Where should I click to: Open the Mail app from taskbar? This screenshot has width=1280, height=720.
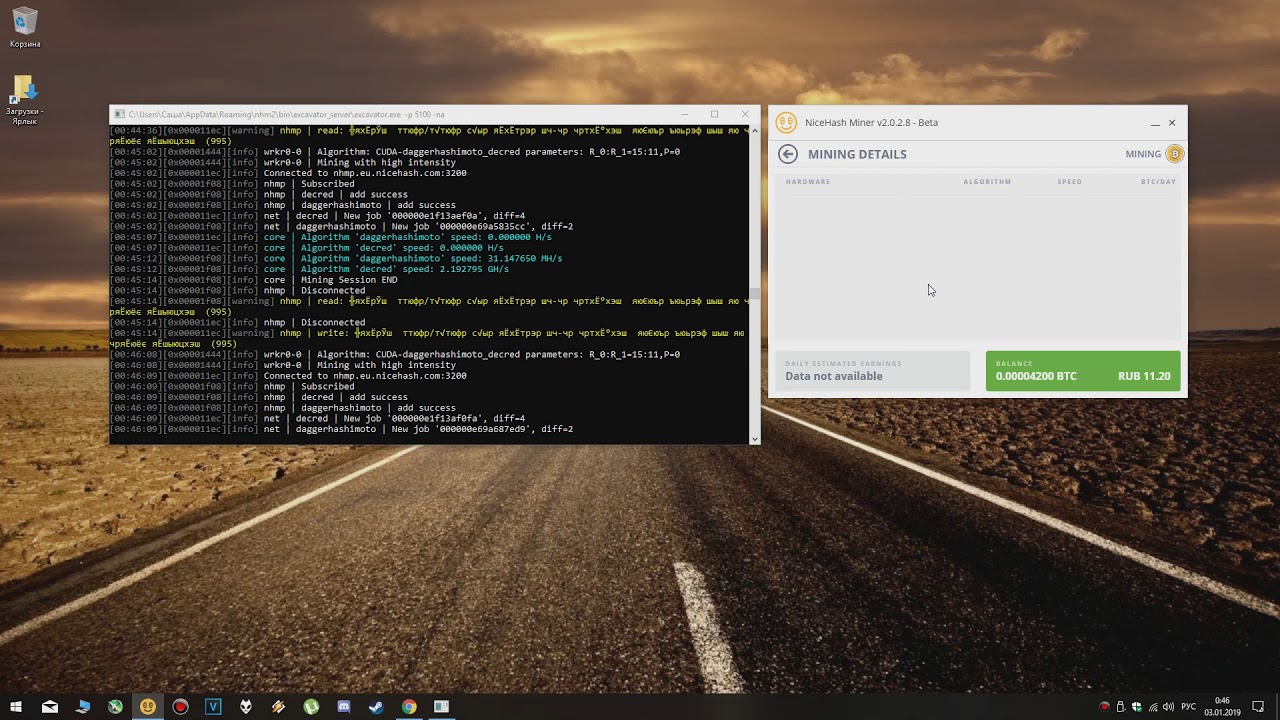pos(50,706)
